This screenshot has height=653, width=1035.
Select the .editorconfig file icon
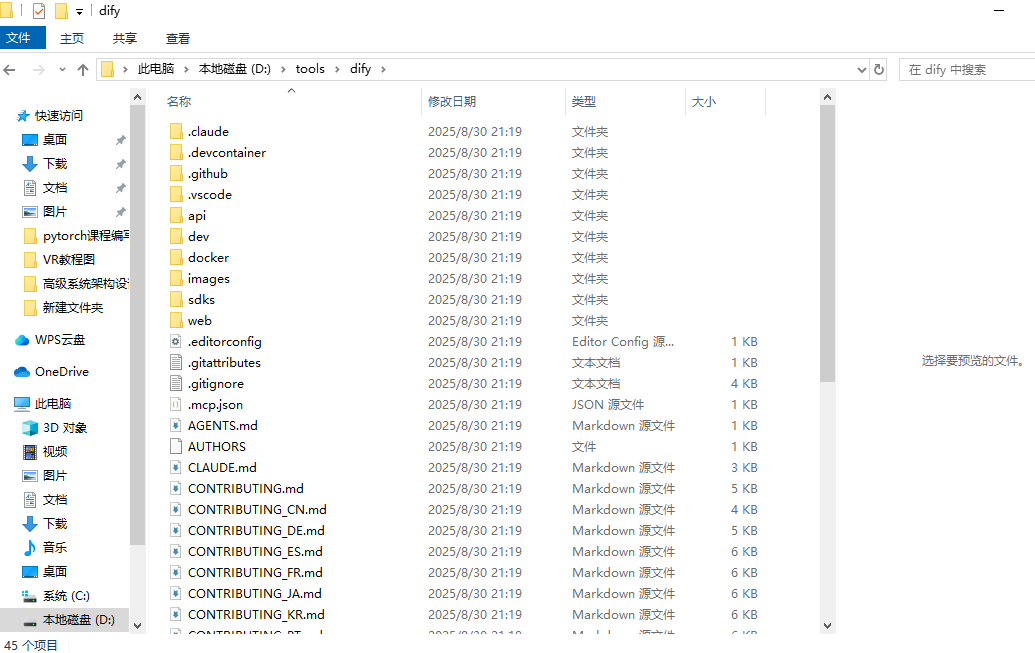[176, 341]
